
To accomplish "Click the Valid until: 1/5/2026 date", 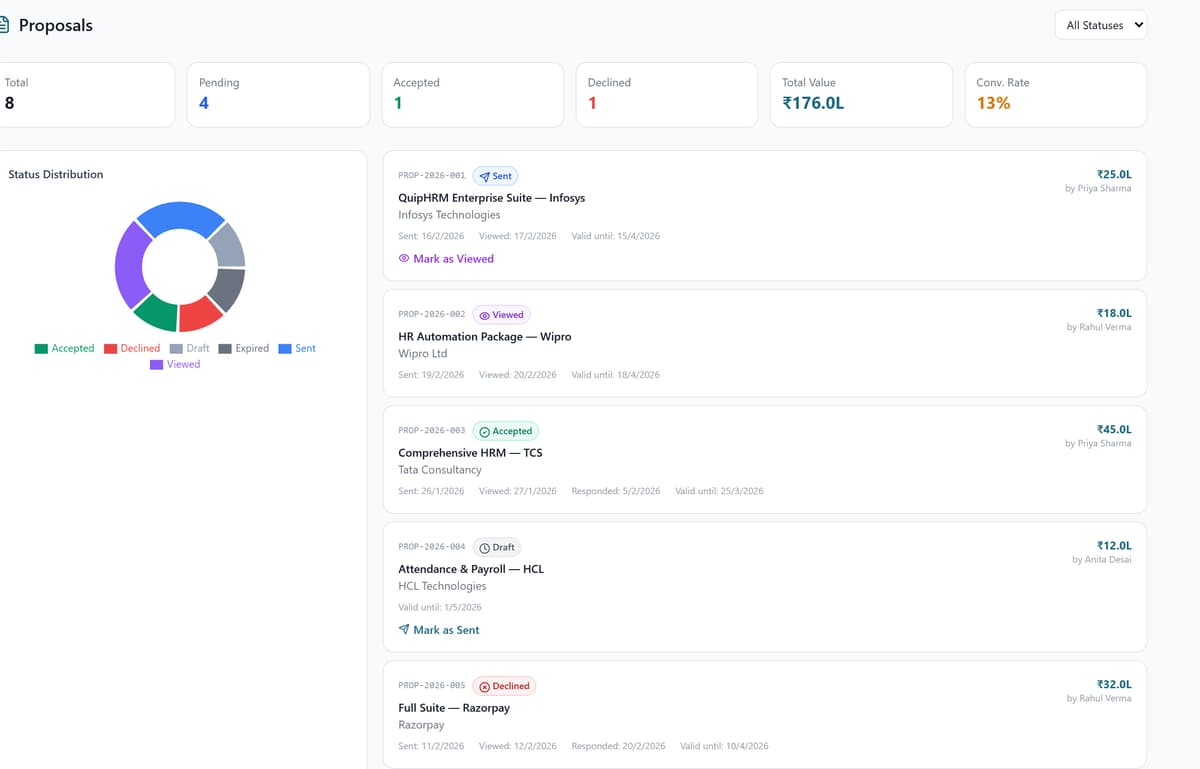I will pyautogui.click(x=440, y=607).
